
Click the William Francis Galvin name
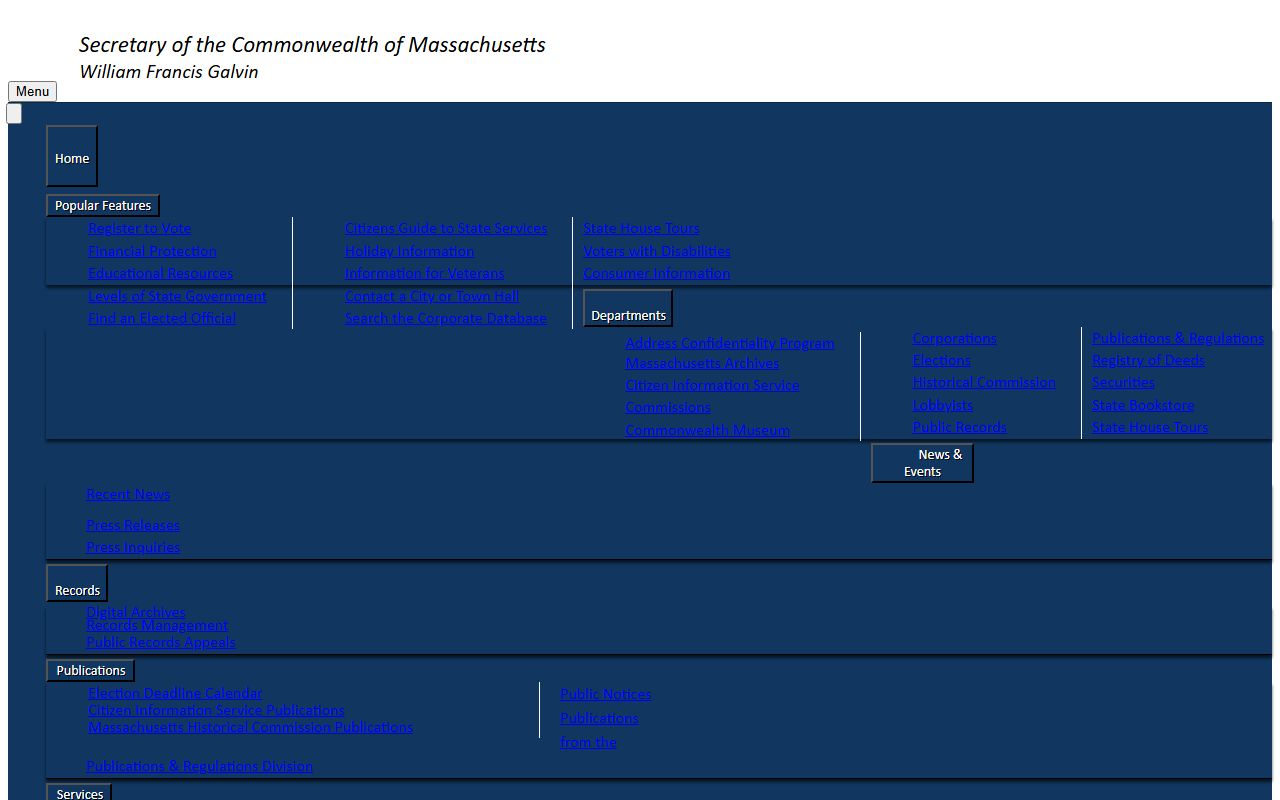(x=168, y=72)
